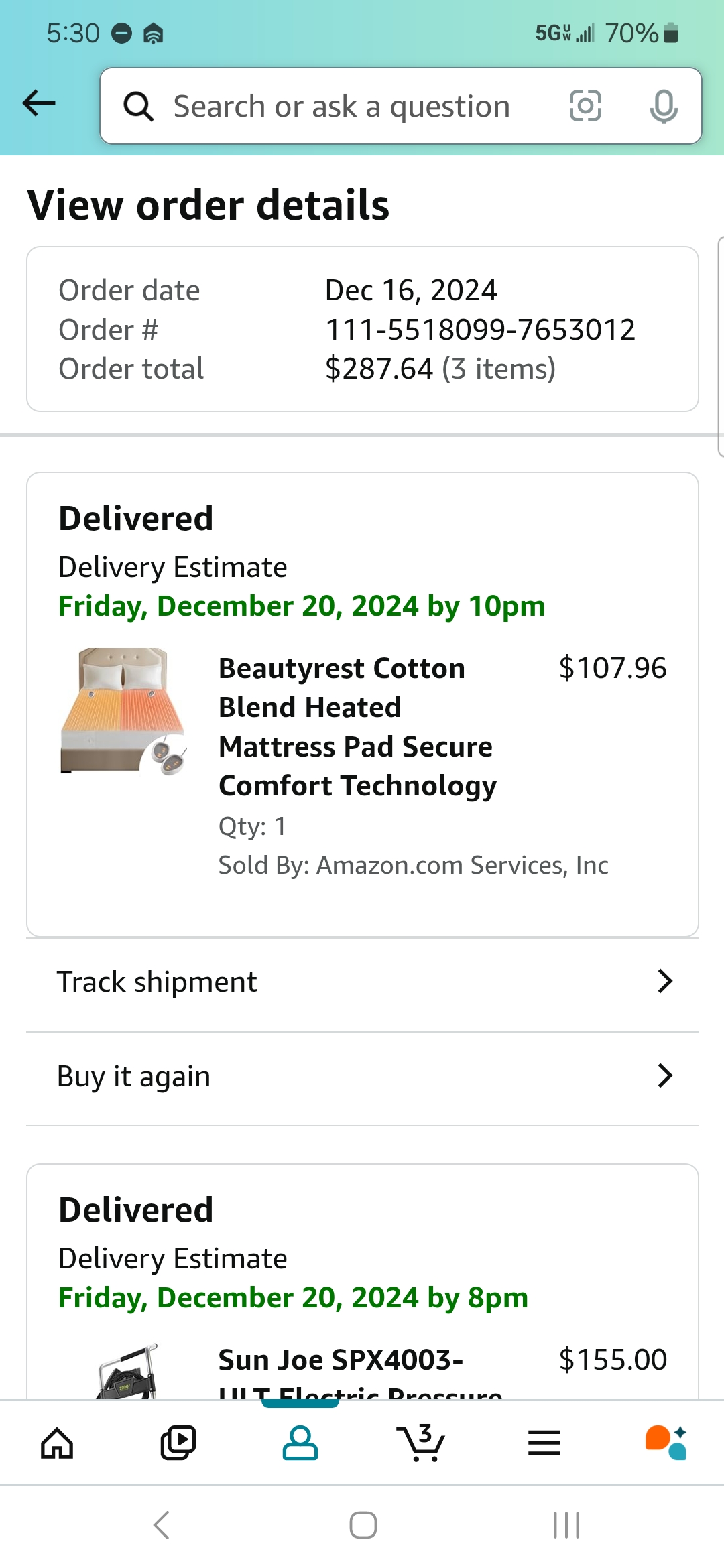Select Buy it again row
This screenshot has height=1568, width=724.
pyautogui.click(x=363, y=1077)
